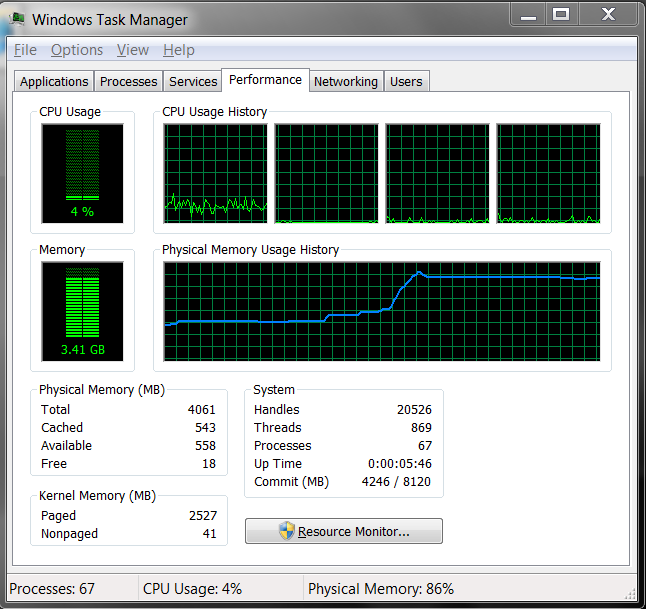Click the second CPU usage history graph
Screen dimensions: 646x609
tap(326, 173)
